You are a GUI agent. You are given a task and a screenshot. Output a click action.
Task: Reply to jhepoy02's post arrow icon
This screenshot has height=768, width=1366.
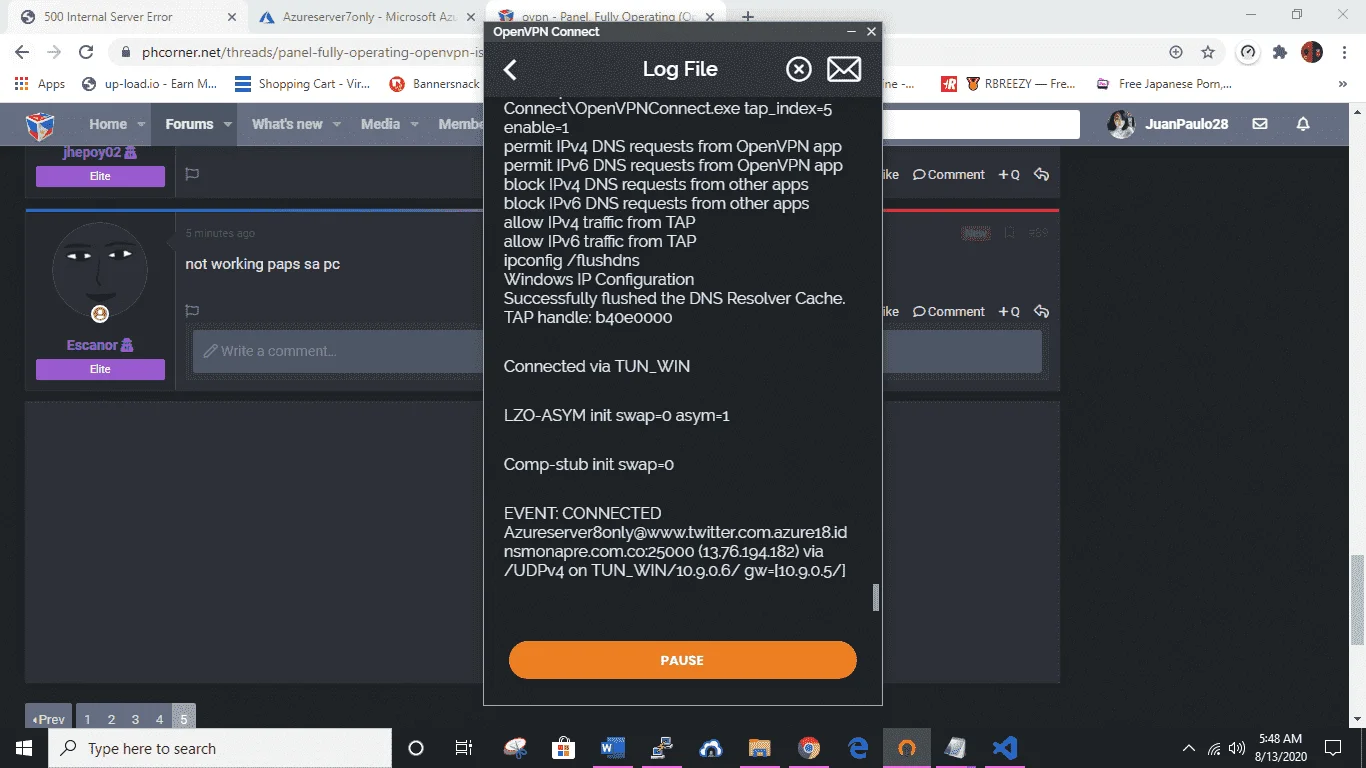point(1041,174)
